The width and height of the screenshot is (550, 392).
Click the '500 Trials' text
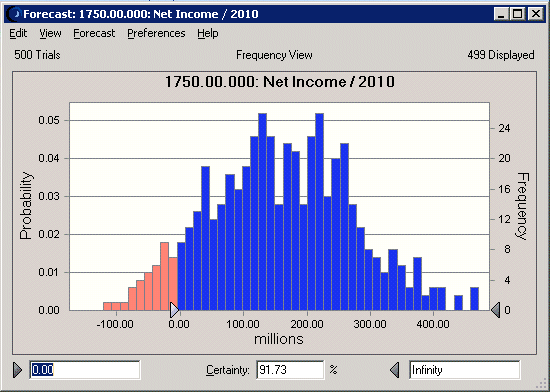click(x=37, y=55)
